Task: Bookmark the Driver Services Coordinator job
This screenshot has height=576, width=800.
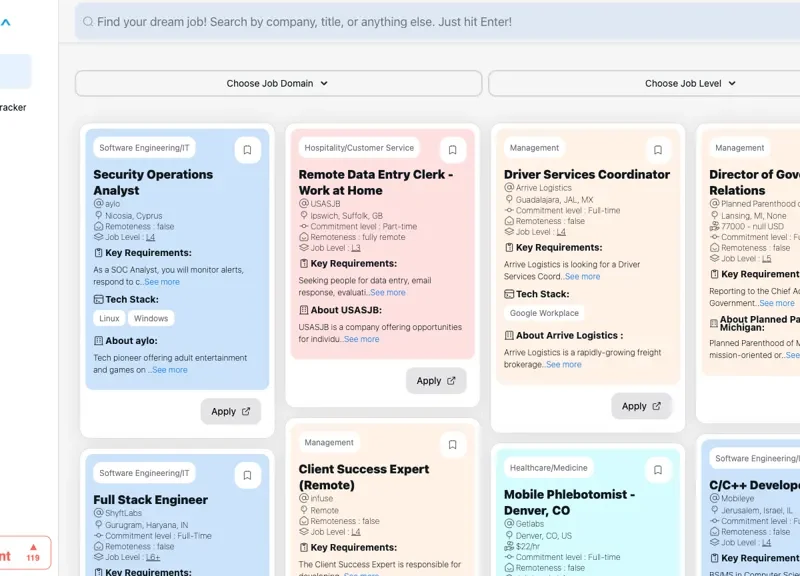Action: click(x=657, y=150)
